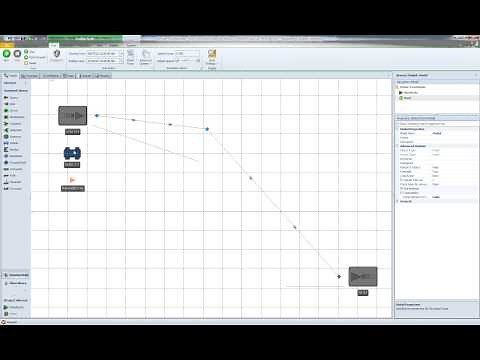Reset the simulation run
480x360 pixels.
30,63
